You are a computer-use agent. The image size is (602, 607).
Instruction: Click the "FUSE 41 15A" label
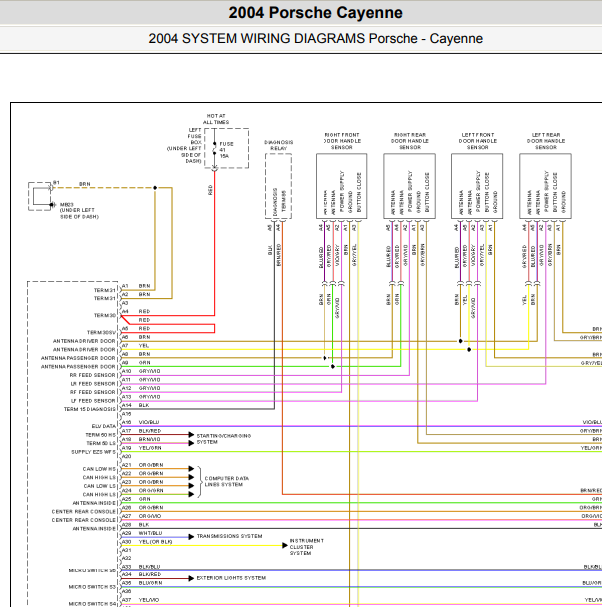pos(226,150)
